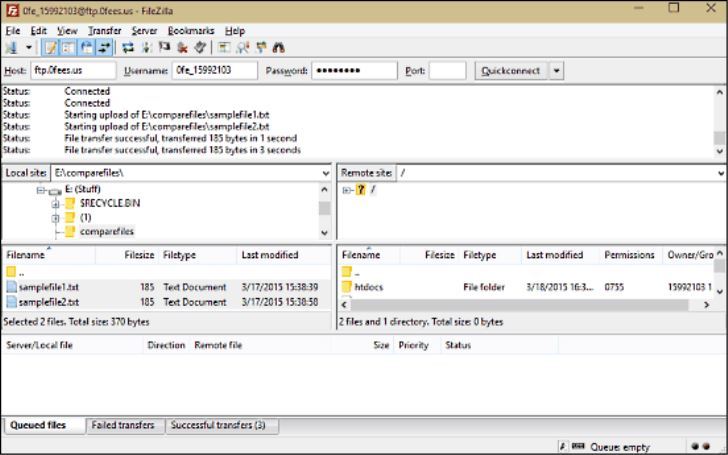Screen dimensions: 728x455
Task: Open the Site Manager dropdown arrow
Action: pos(29,47)
